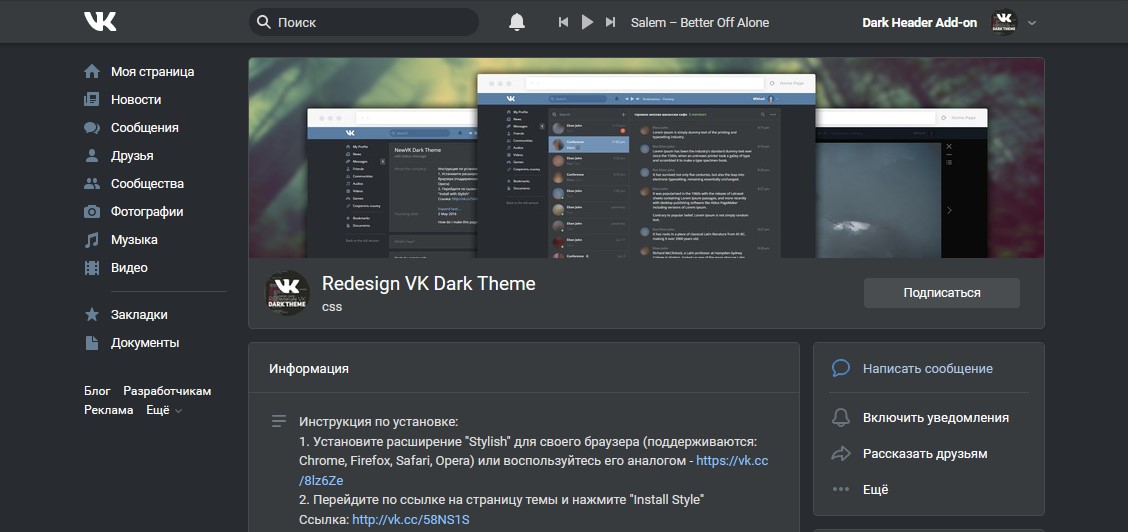Open the Разработчикам footer link
This screenshot has width=1128, height=532.
(167, 391)
